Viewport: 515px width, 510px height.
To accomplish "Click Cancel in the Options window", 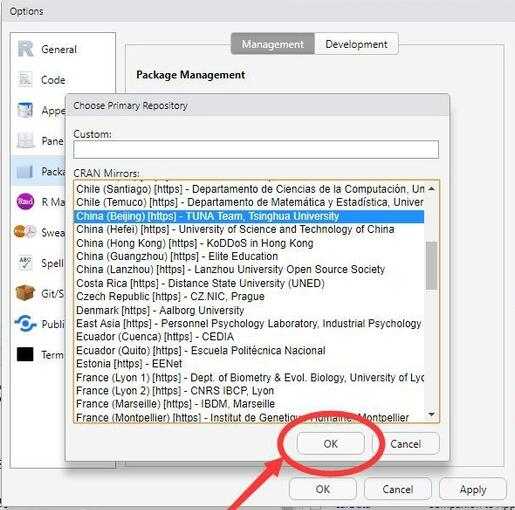I will point(398,489).
